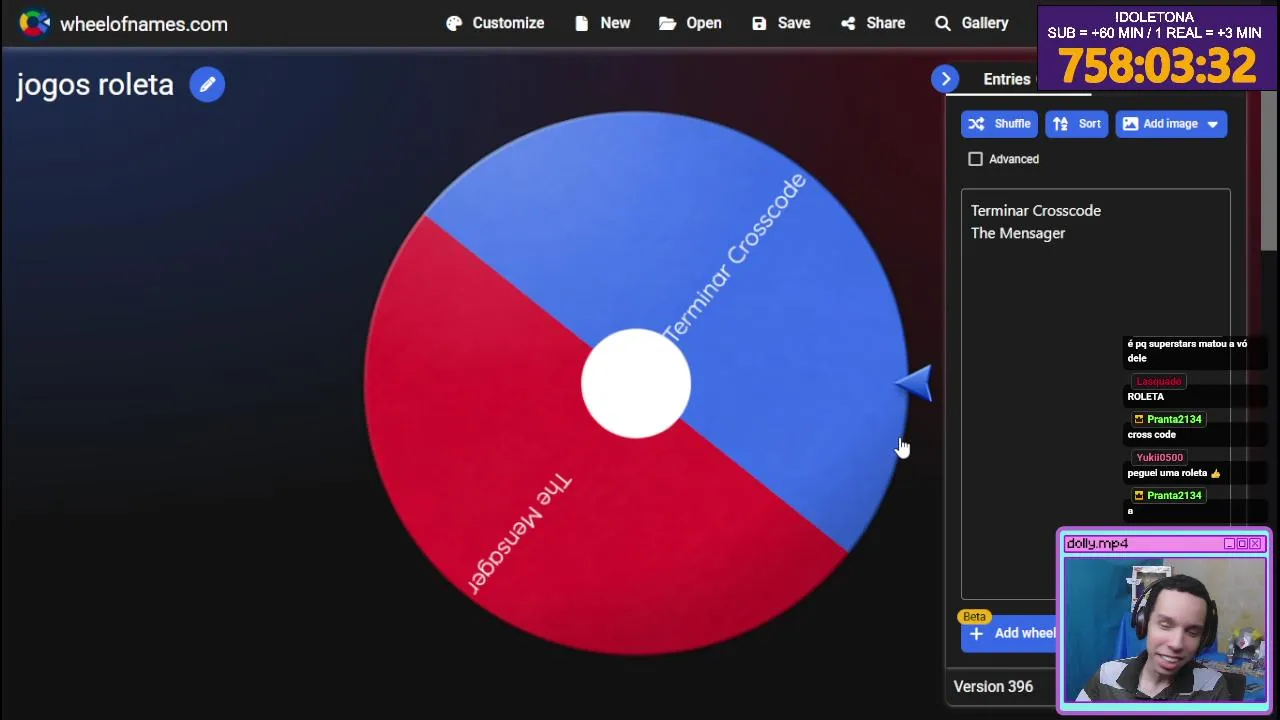Image resolution: width=1280 pixels, height=720 pixels.
Task: Sort the entries alphabetically
Action: coord(1076,124)
